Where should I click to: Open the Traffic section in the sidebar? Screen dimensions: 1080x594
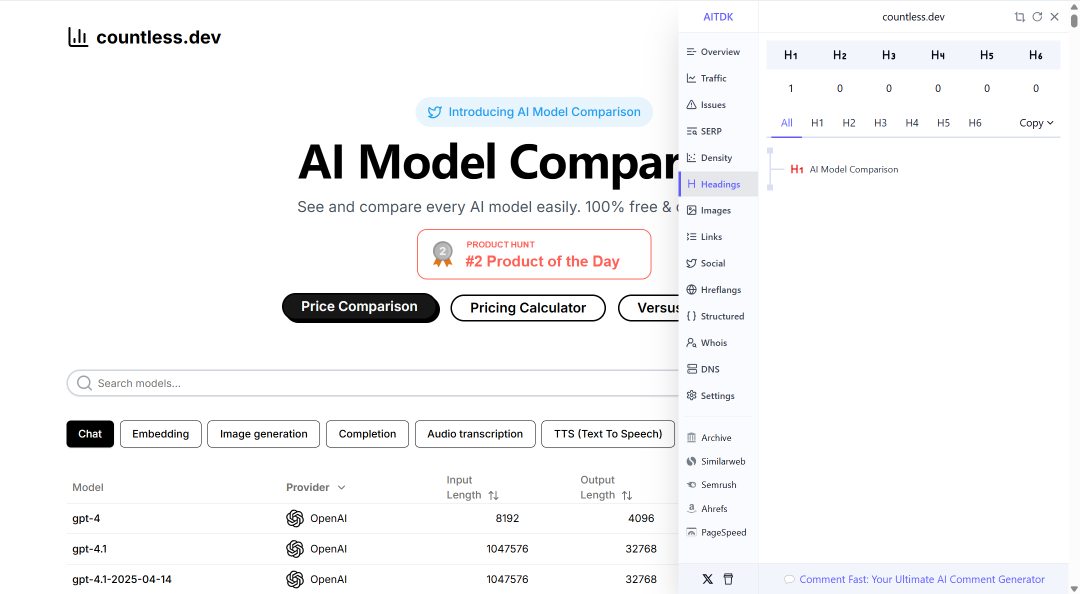click(718, 79)
